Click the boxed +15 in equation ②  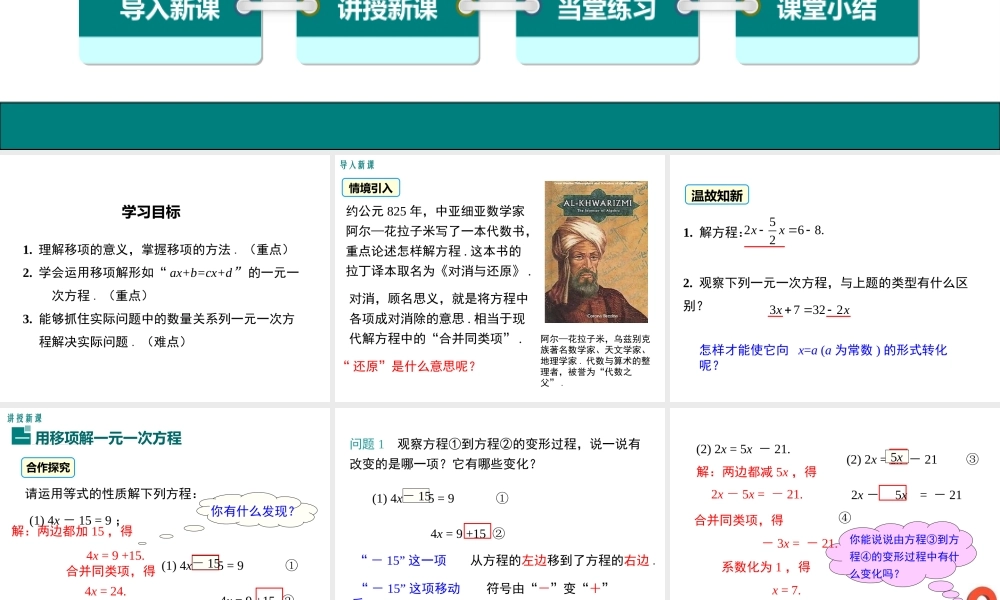[477, 533]
